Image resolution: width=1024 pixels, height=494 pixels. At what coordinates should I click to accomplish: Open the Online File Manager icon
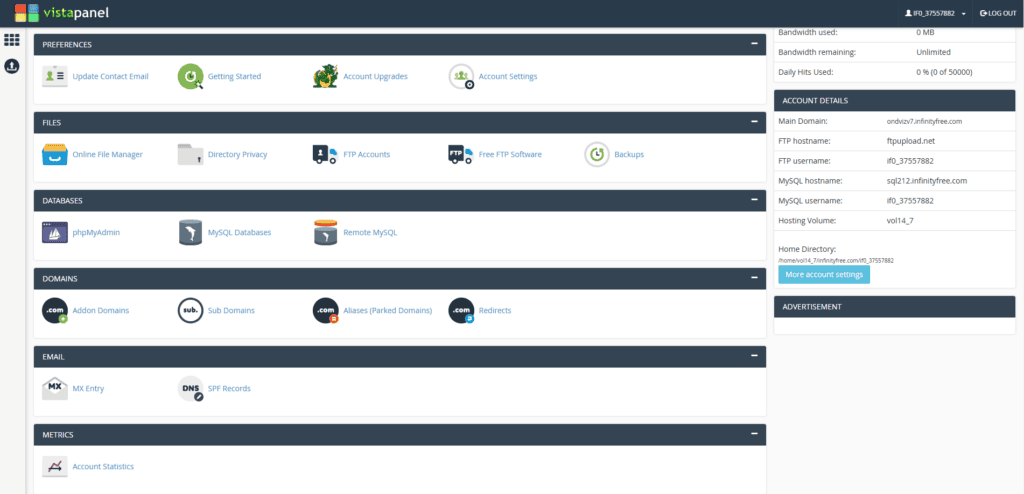pos(55,154)
